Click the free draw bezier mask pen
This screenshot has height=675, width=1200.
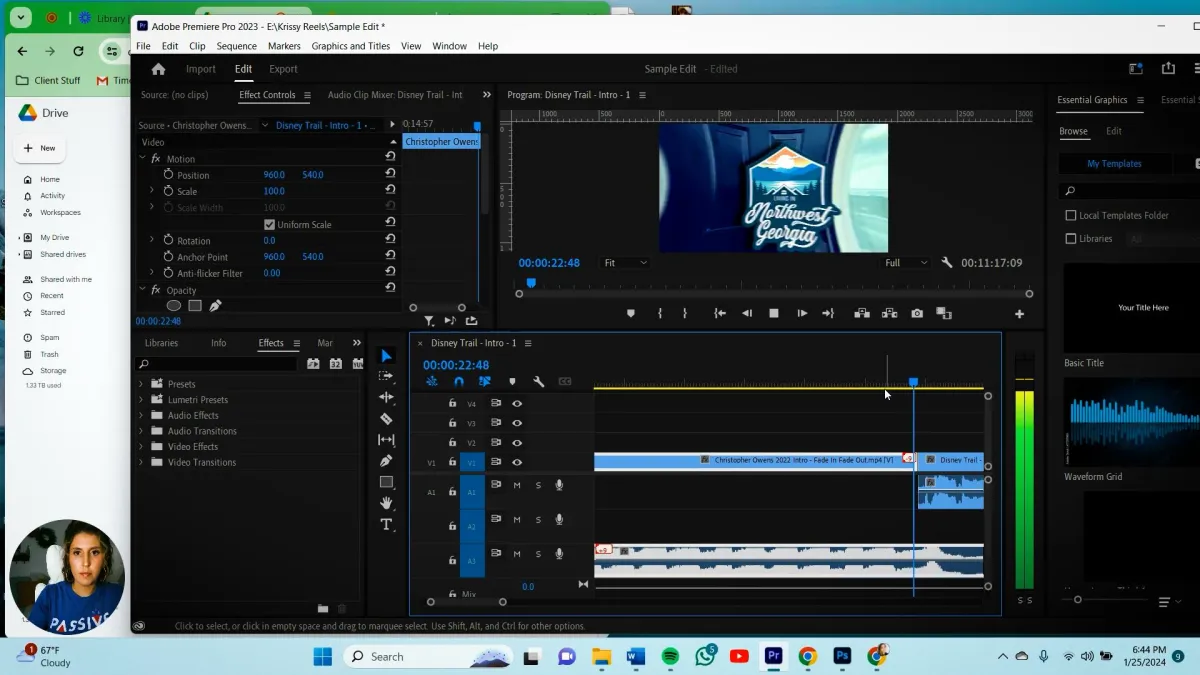pyautogui.click(x=215, y=306)
